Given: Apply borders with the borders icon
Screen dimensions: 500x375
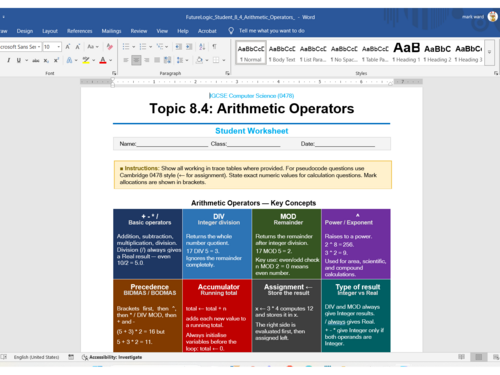Looking at the screenshot, I should tap(216, 60).
